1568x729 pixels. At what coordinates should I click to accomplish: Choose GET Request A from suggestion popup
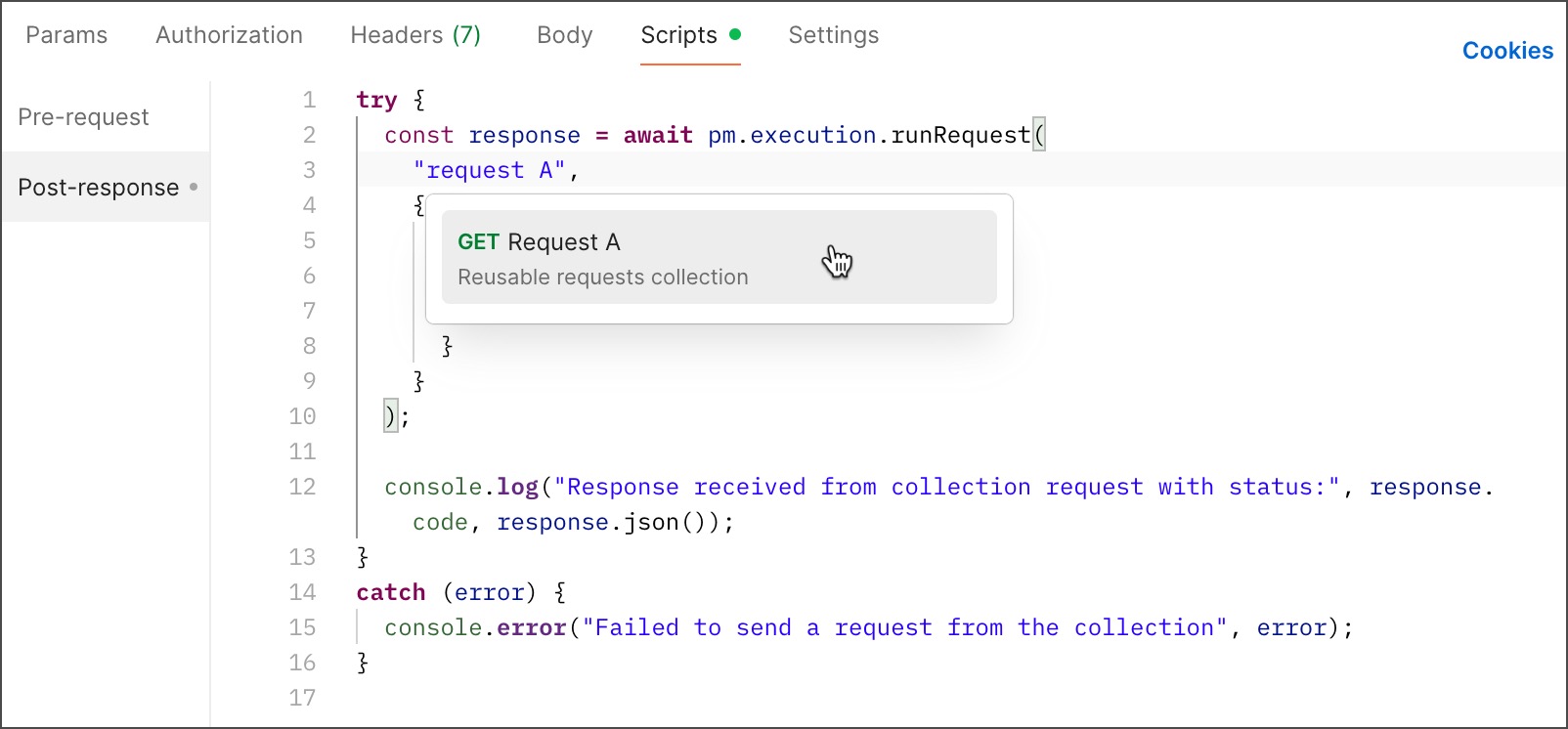click(x=719, y=258)
